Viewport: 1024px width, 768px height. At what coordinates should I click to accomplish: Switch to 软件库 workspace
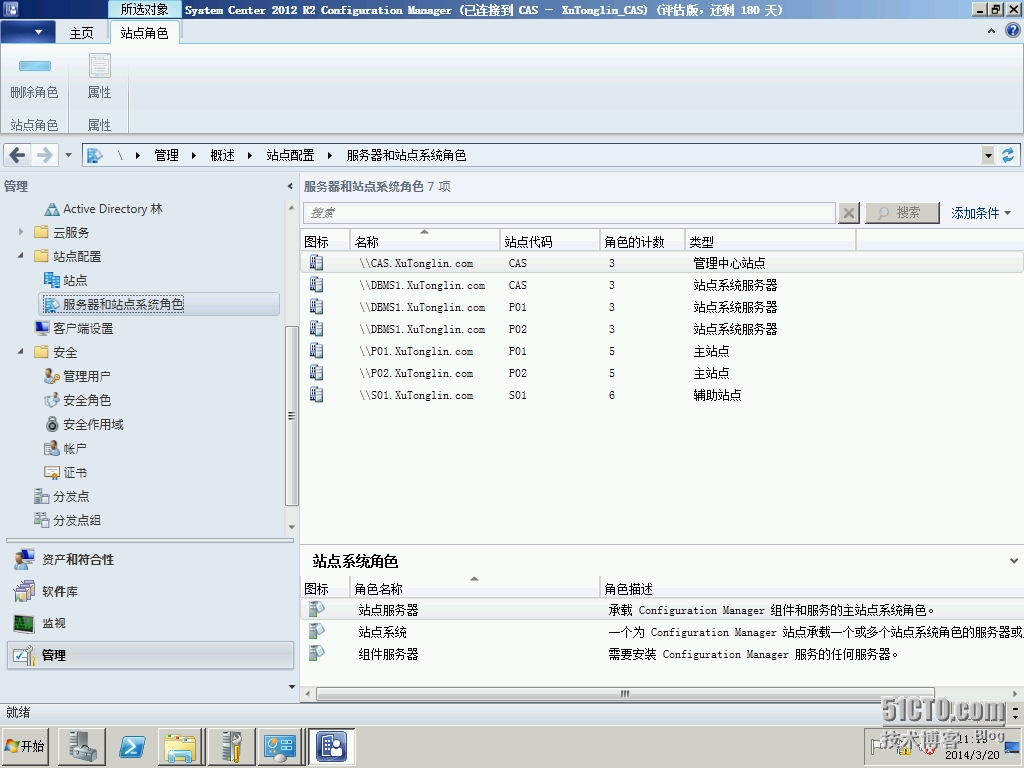click(x=150, y=591)
